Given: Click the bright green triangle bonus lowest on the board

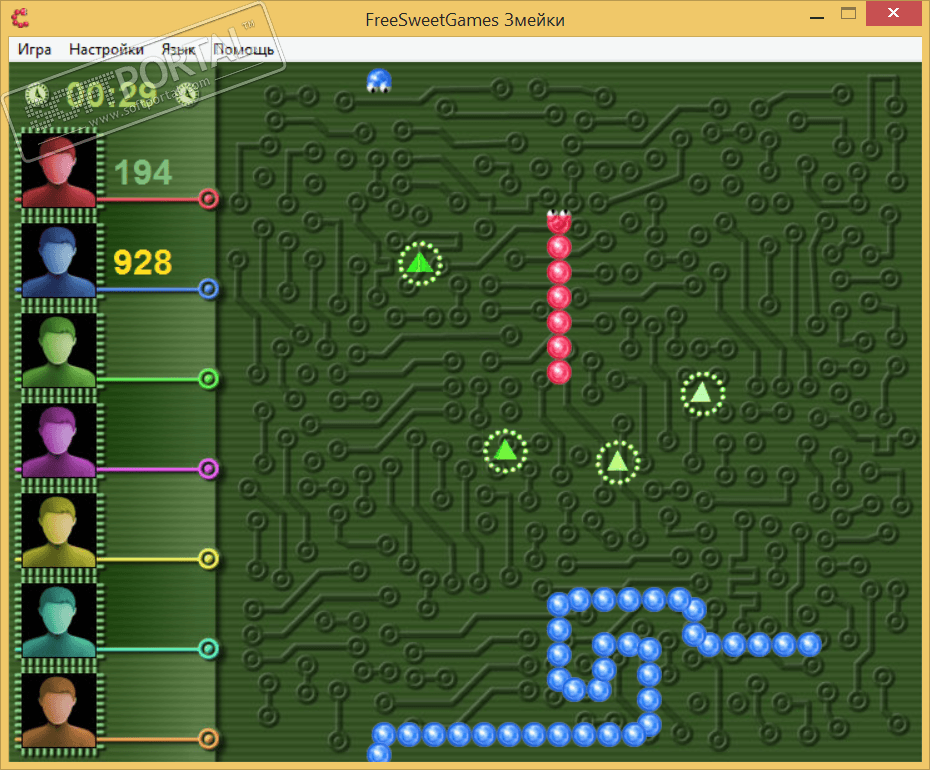Looking at the screenshot, I should [x=505, y=451].
